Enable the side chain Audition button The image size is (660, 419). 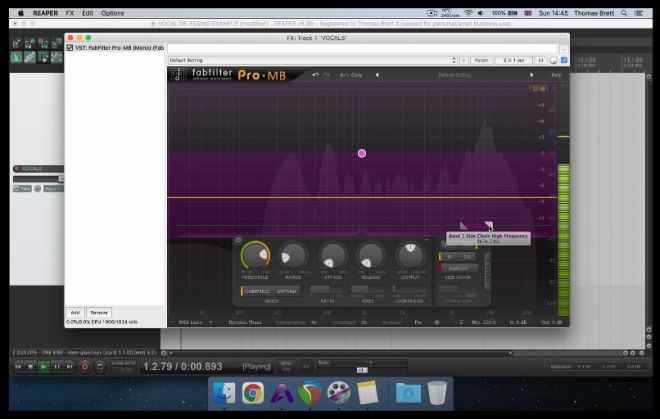click(458, 268)
